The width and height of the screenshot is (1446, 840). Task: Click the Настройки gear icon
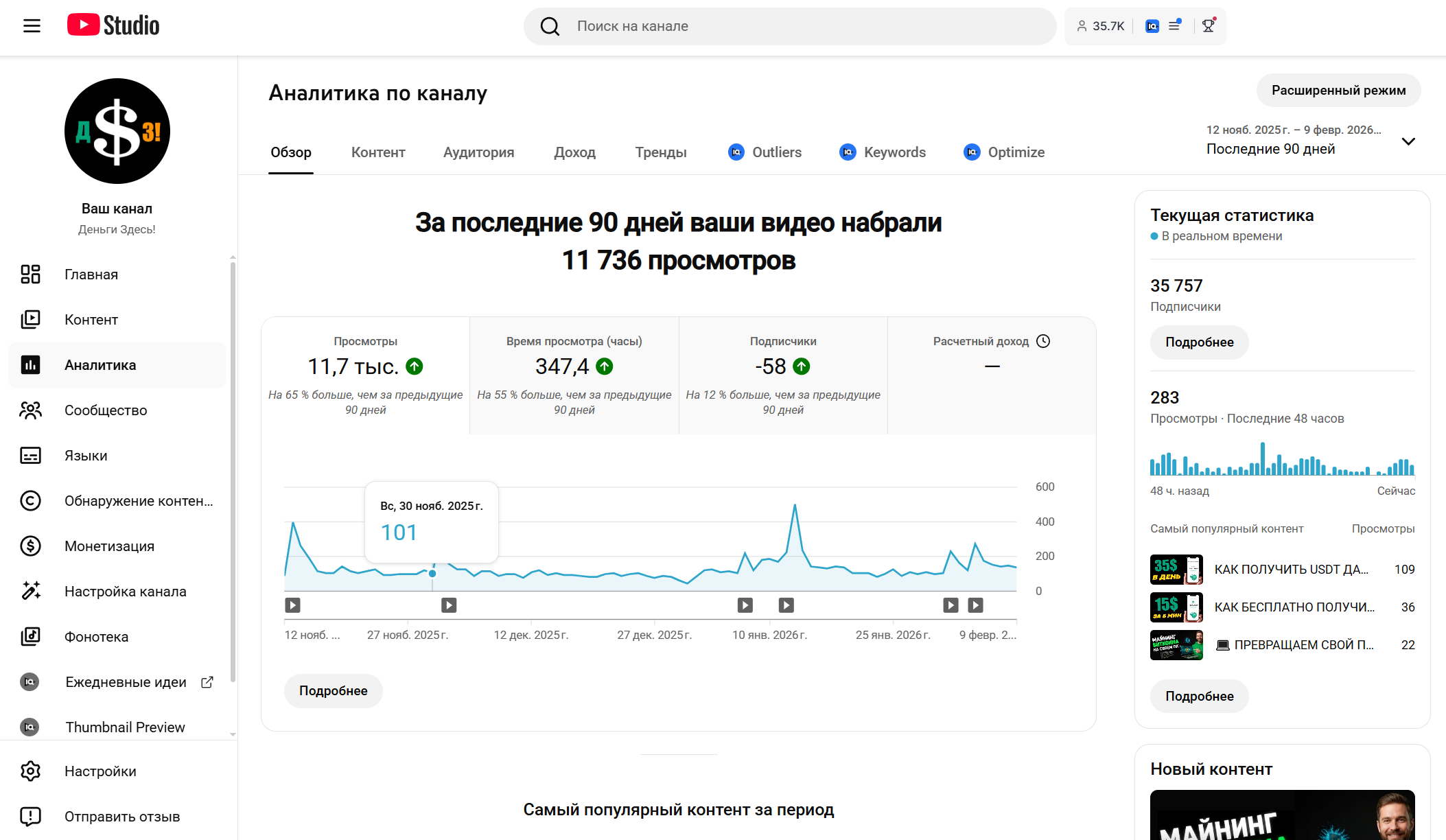(30, 771)
